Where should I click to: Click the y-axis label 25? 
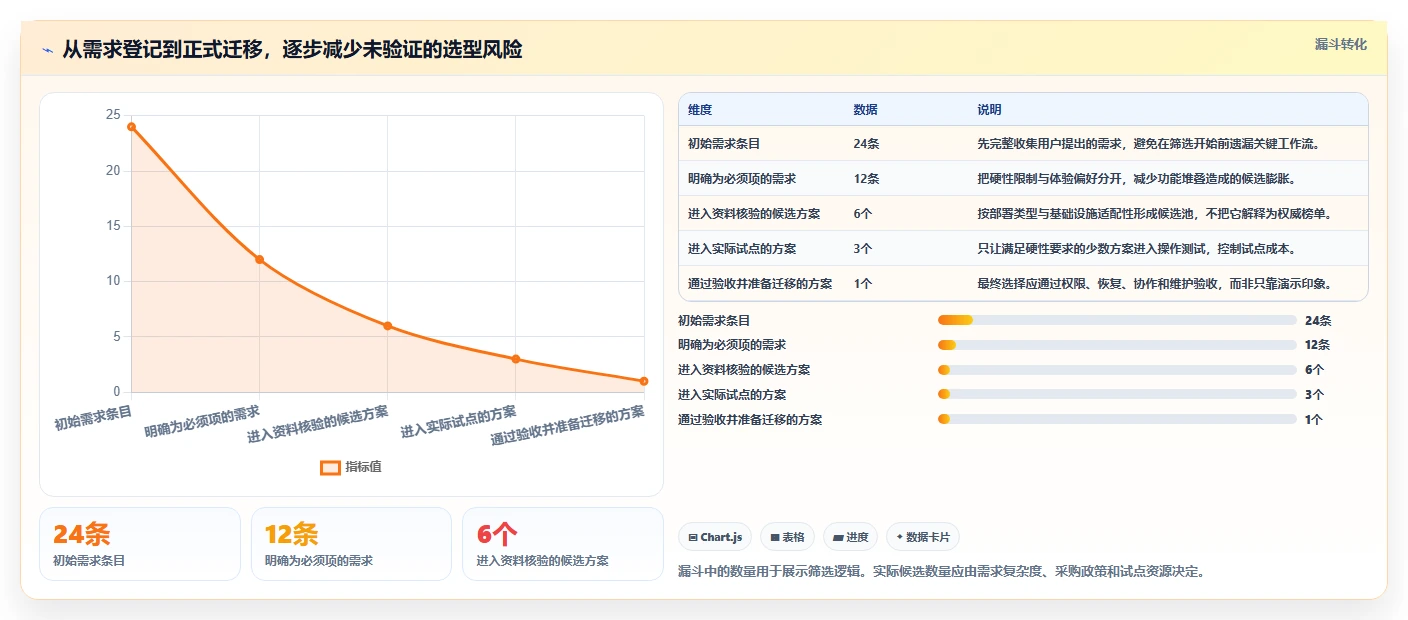coord(113,115)
